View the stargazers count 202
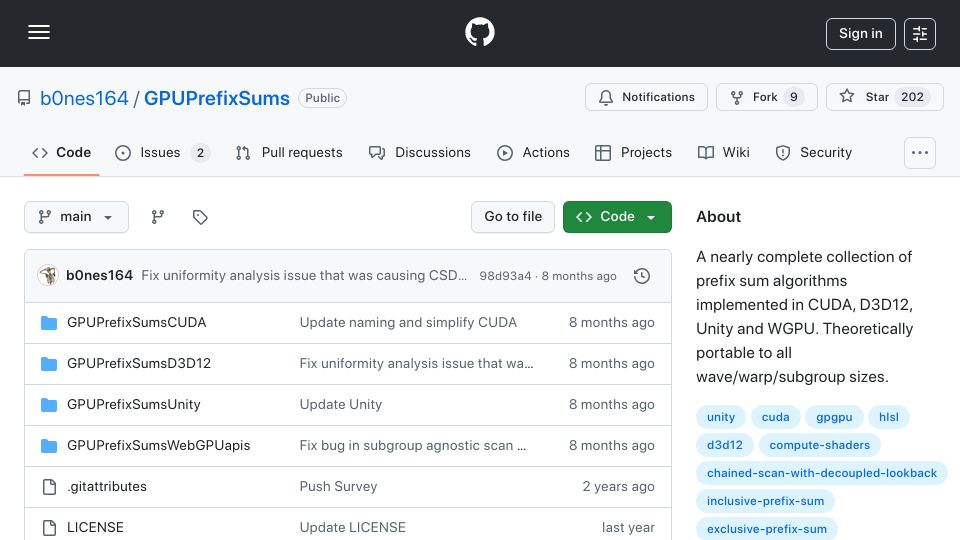960x540 pixels. 912,97
